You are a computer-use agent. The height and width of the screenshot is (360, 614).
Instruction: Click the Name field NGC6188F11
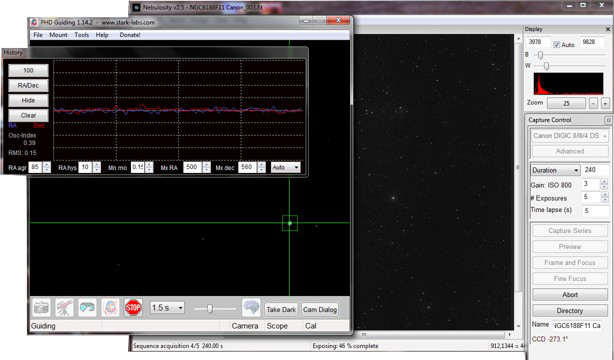[577, 326]
